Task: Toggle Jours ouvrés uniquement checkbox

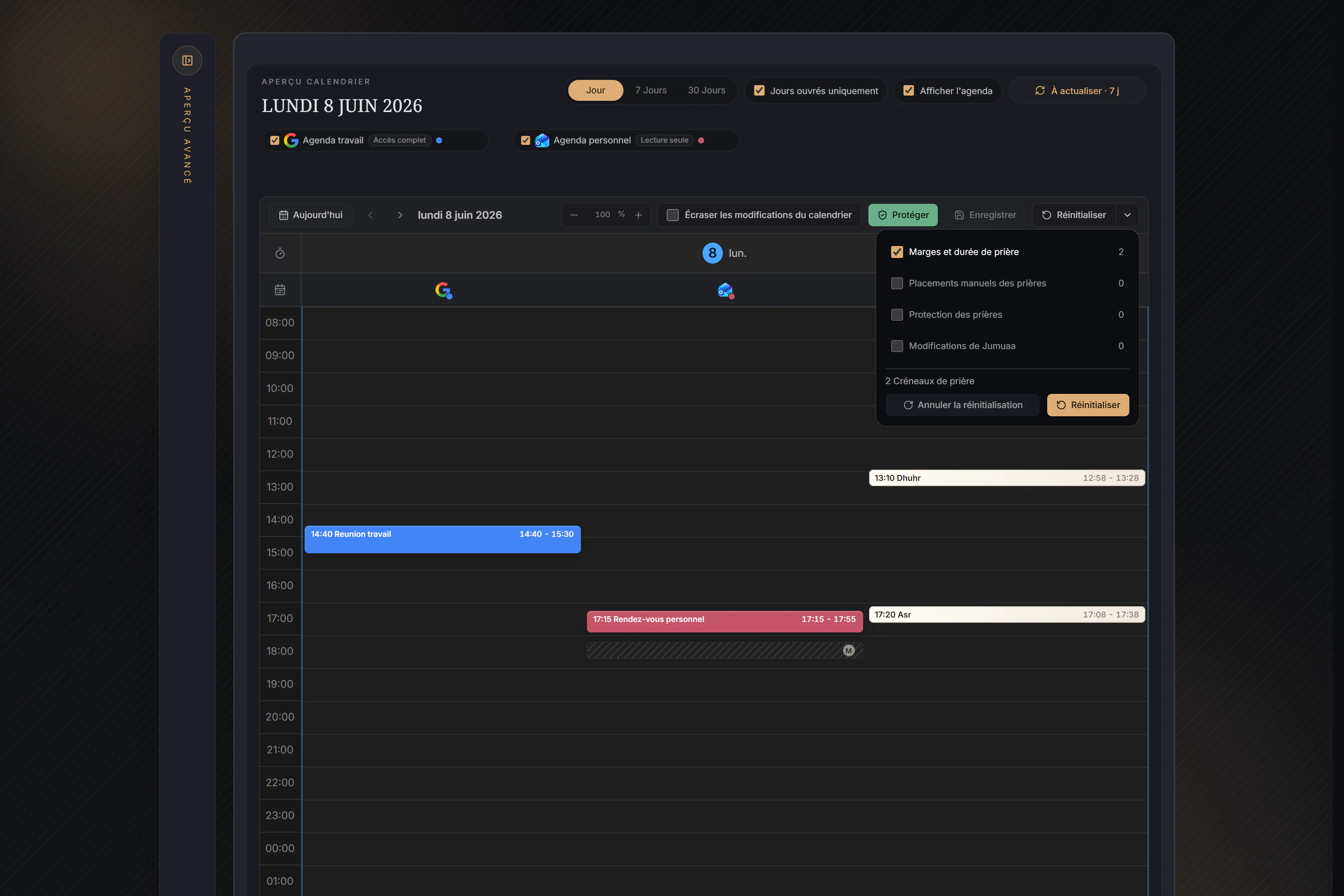Action: (759, 91)
